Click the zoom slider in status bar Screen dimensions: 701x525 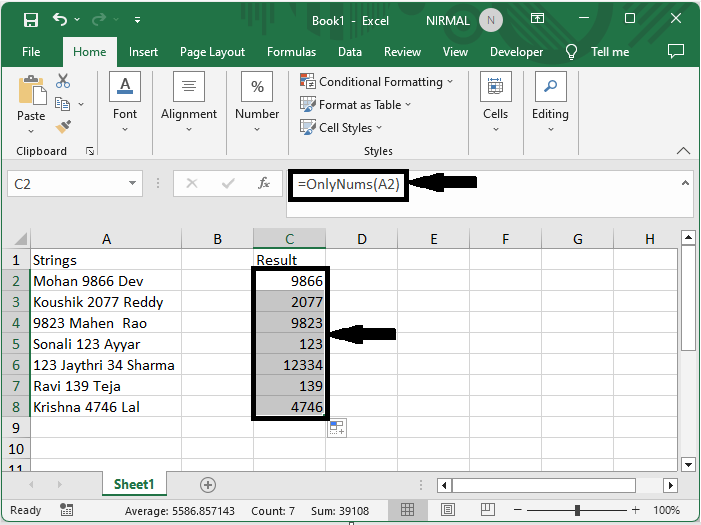(579, 510)
